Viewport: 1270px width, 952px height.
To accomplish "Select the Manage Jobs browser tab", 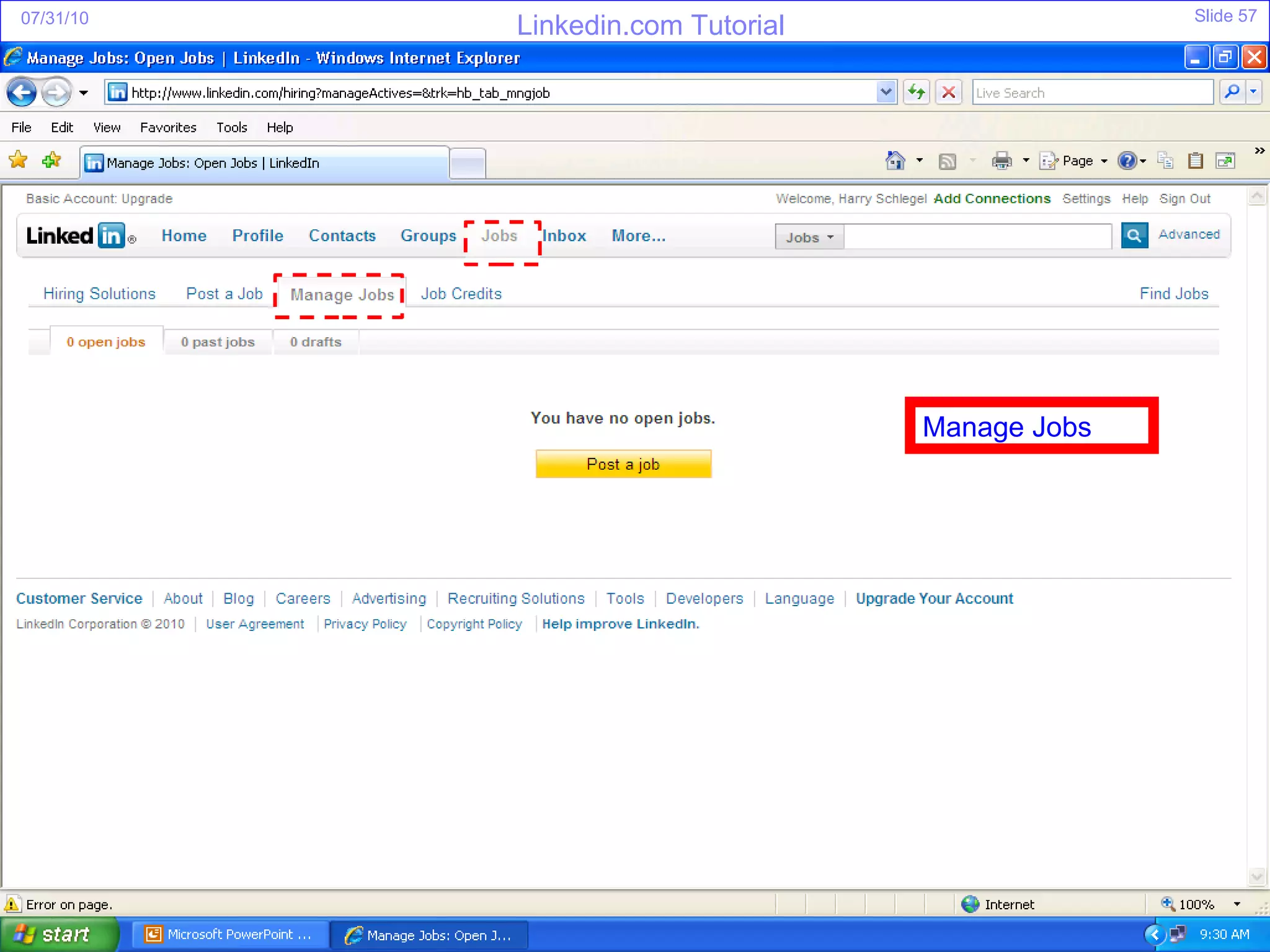I will click(265, 162).
